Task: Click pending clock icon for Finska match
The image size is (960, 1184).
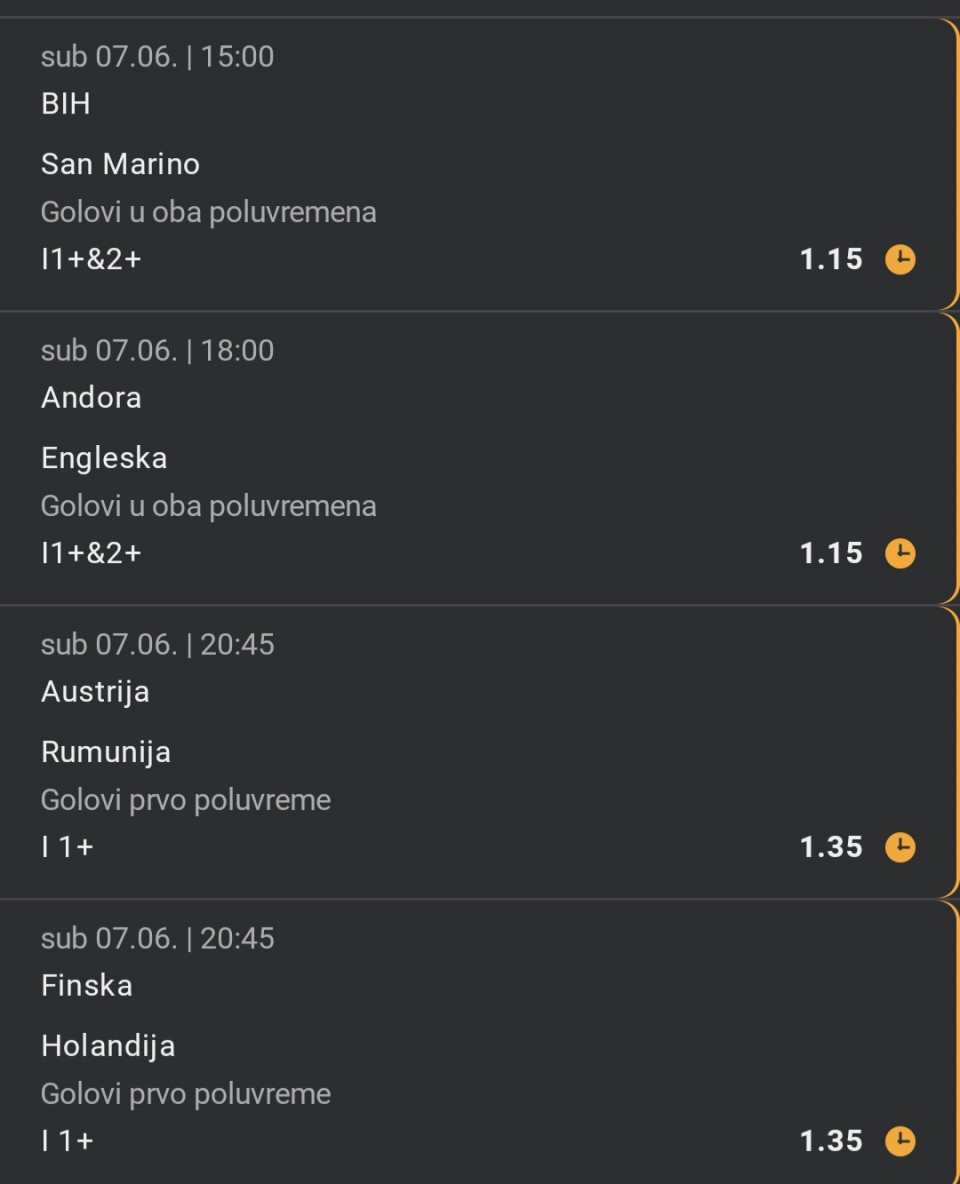Action: pos(900,1141)
